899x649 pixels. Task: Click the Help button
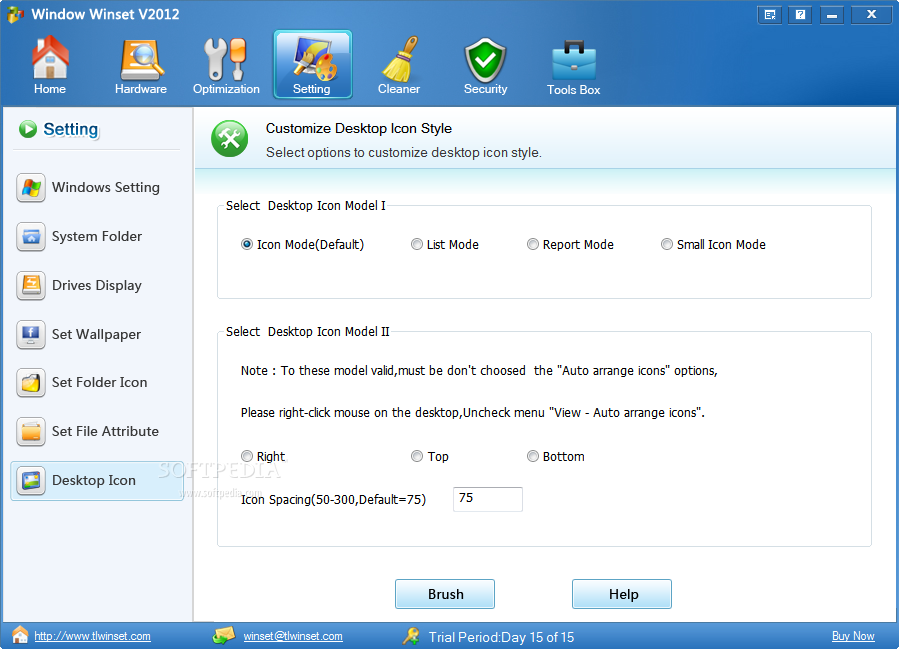[x=622, y=594]
